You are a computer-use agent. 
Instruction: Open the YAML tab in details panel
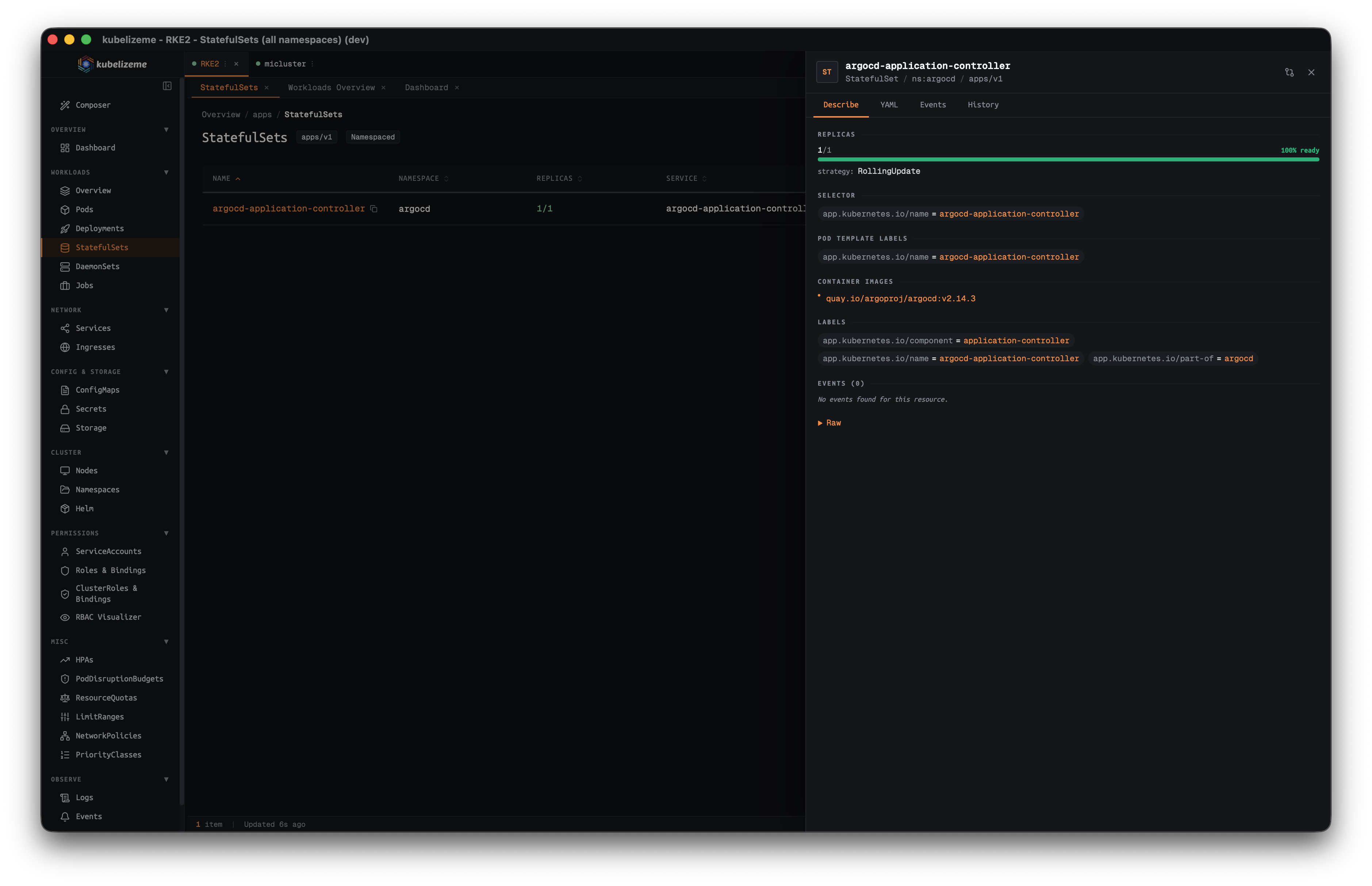[888, 105]
